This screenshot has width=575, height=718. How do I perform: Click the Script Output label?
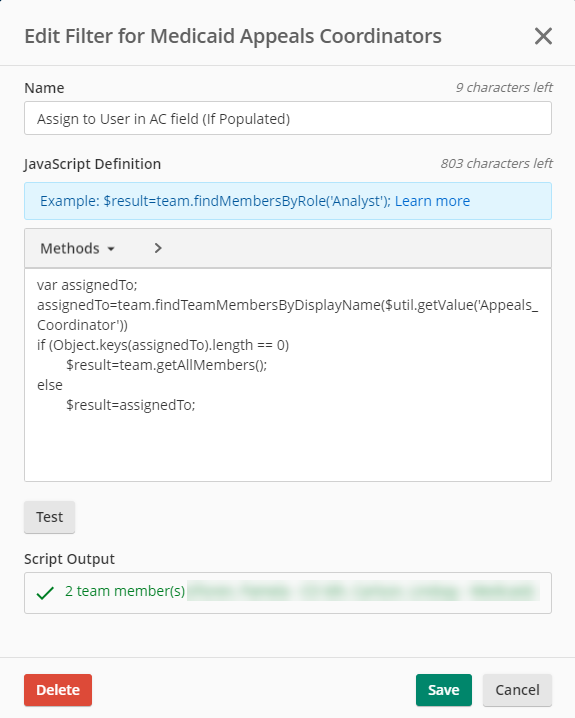click(69, 559)
